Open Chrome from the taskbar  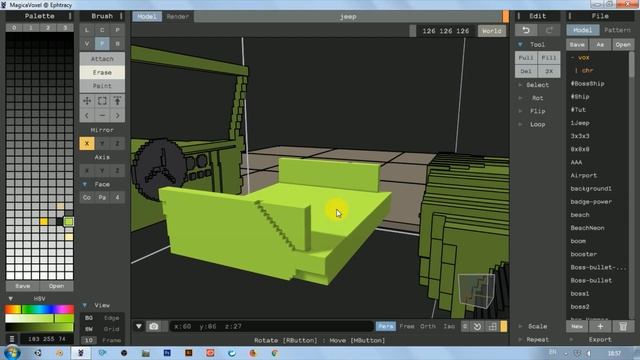(x=275, y=353)
